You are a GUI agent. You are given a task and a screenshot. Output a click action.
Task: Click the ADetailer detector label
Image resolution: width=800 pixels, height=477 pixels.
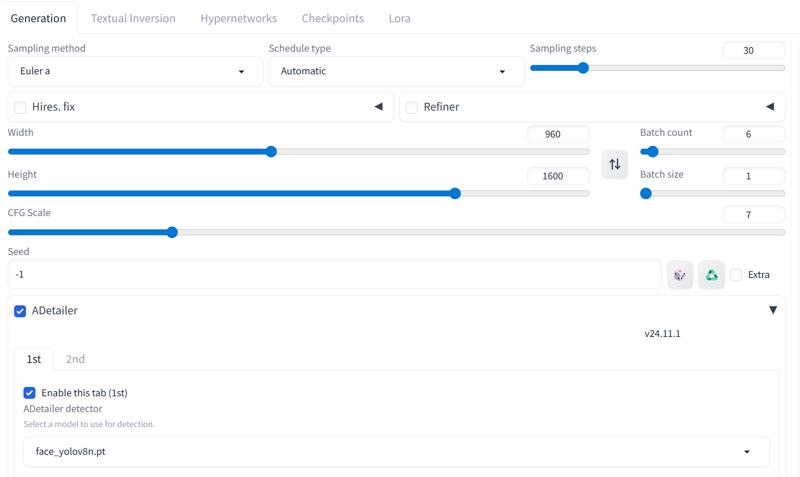63,409
